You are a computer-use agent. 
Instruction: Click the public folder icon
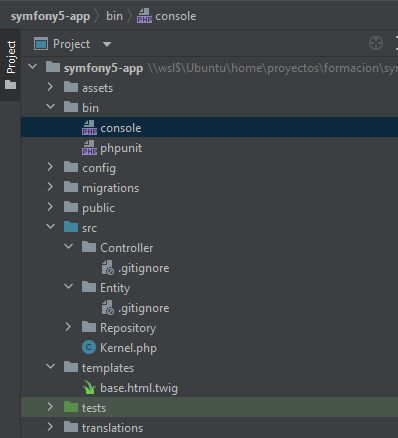click(71, 207)
